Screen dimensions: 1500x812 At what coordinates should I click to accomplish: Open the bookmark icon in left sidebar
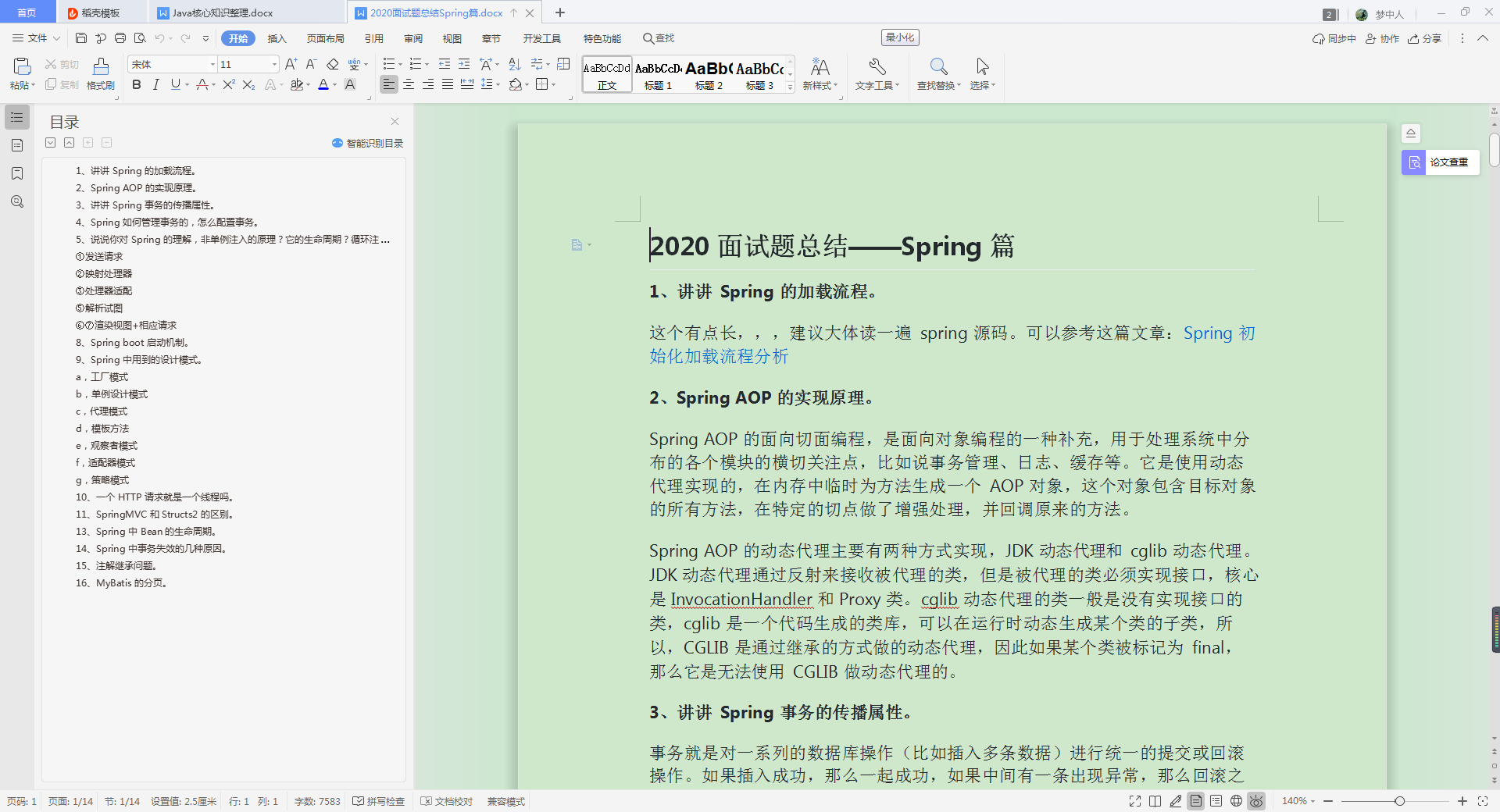[17, 173]
